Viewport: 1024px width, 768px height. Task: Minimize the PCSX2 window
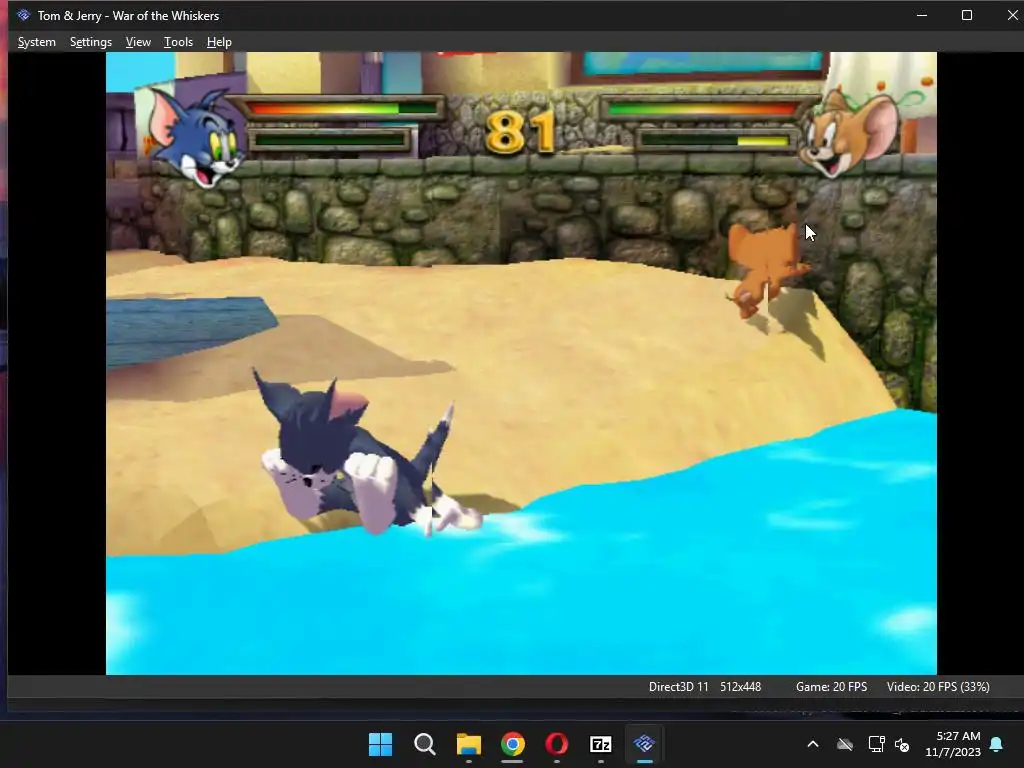(x=922, y=15)
